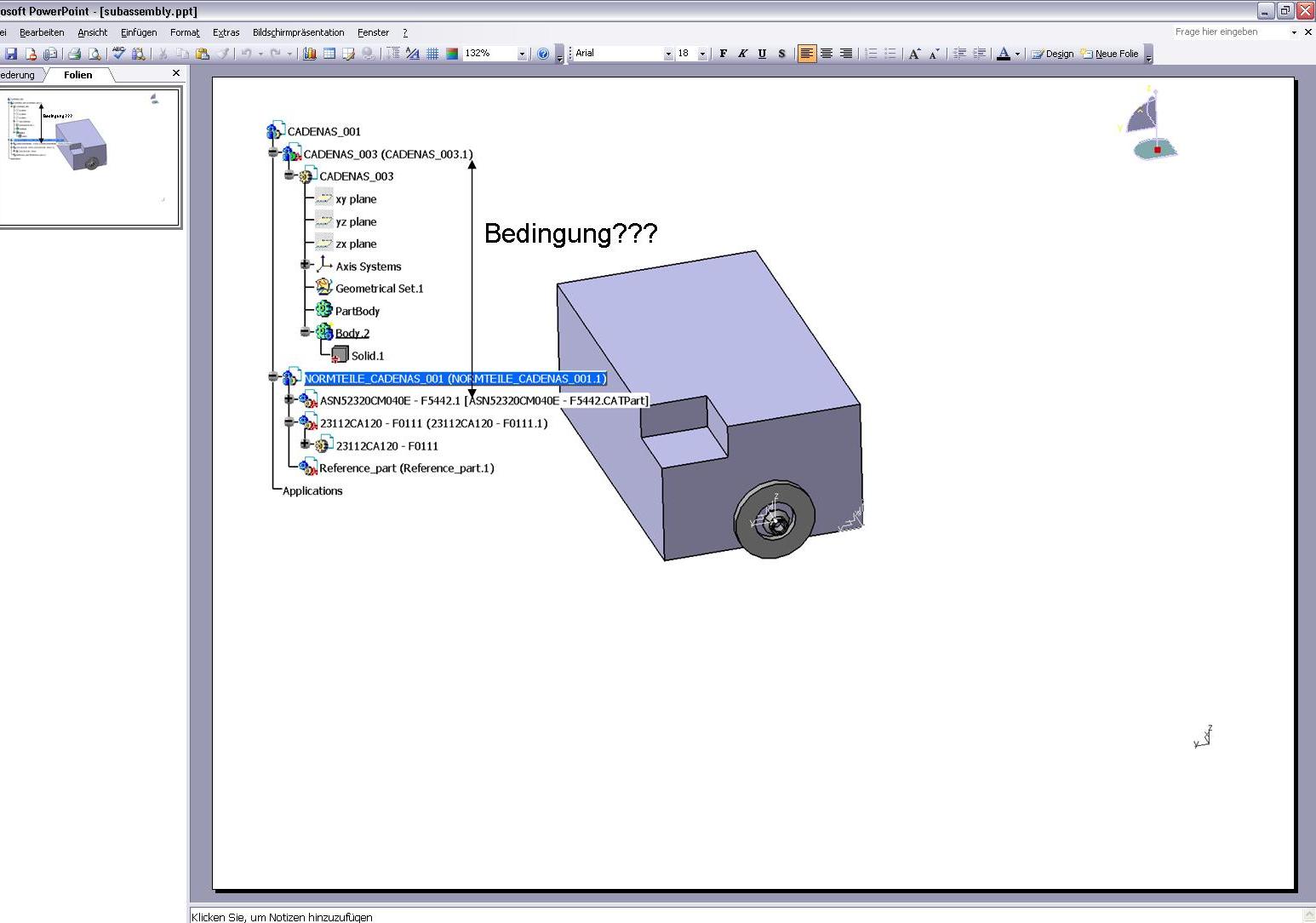This screenshot has width=1316, height=923.
Task: Open the Format menu
Action: [185, 32]
